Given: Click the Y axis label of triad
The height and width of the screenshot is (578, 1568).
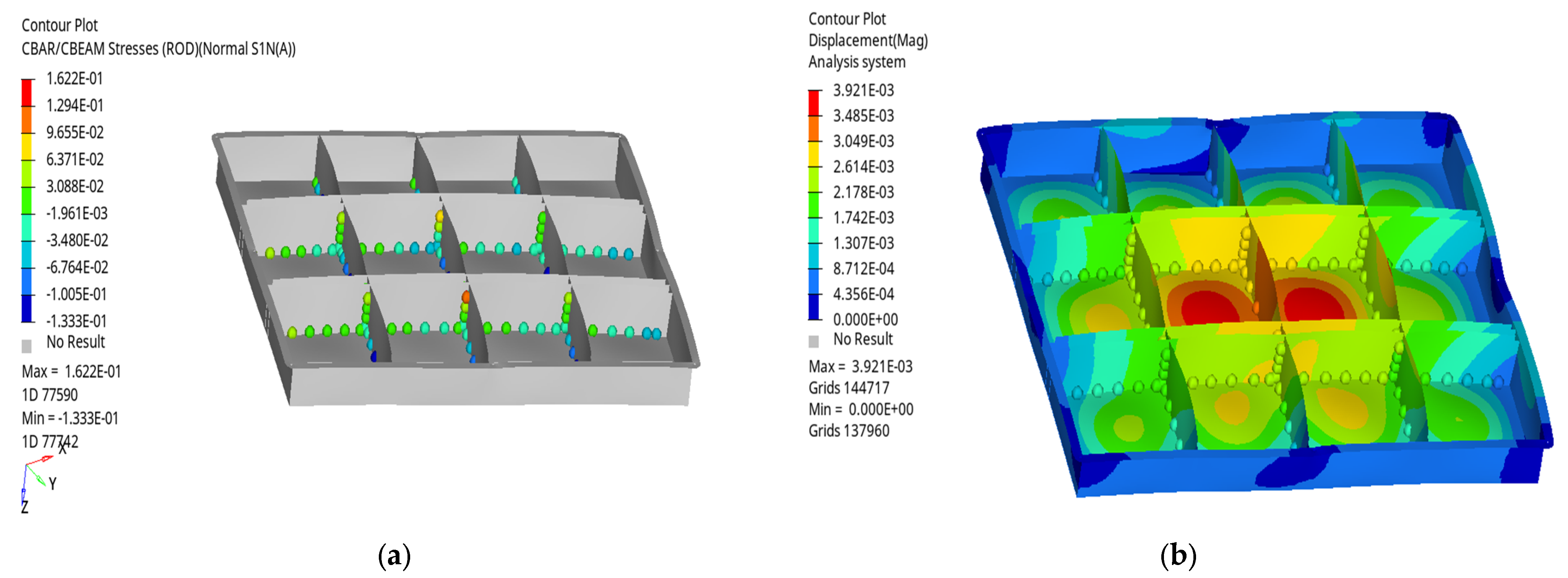Looking at the screenshot, I should [53, 484].
